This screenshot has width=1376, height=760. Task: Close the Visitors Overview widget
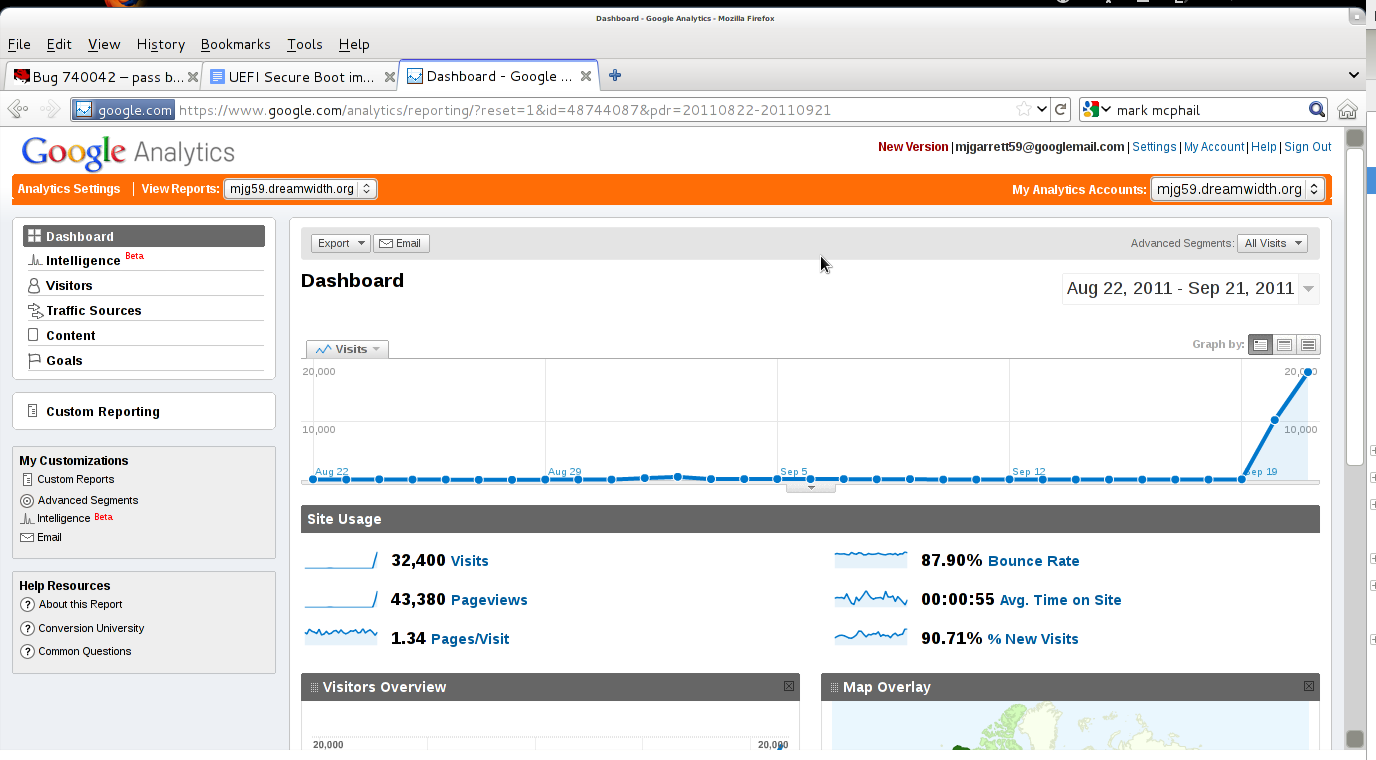789,686
